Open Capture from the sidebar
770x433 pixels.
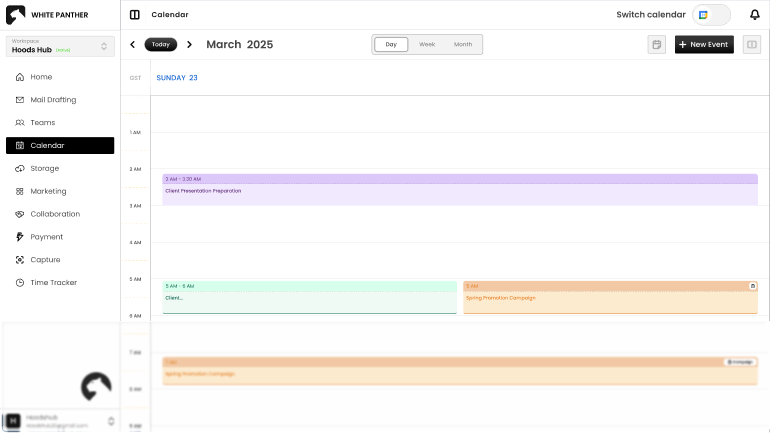45,260
